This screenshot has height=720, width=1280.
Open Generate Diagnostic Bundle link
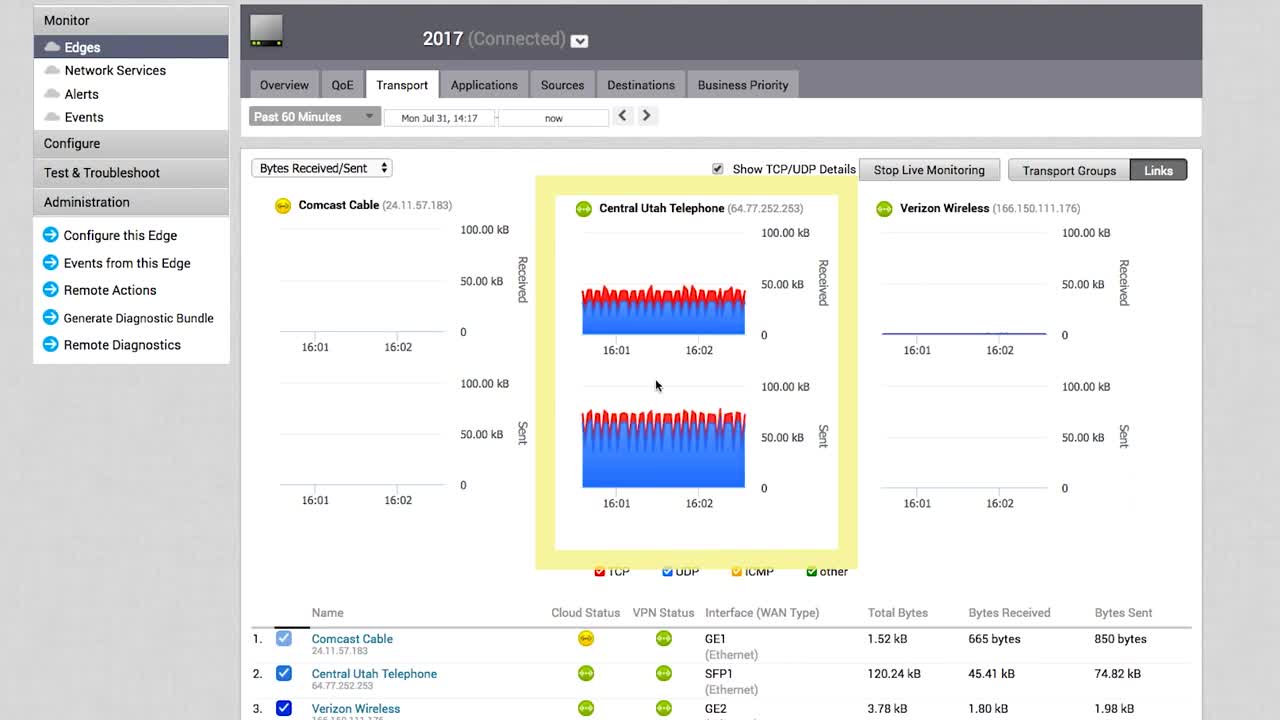click(x=138, y=318)
